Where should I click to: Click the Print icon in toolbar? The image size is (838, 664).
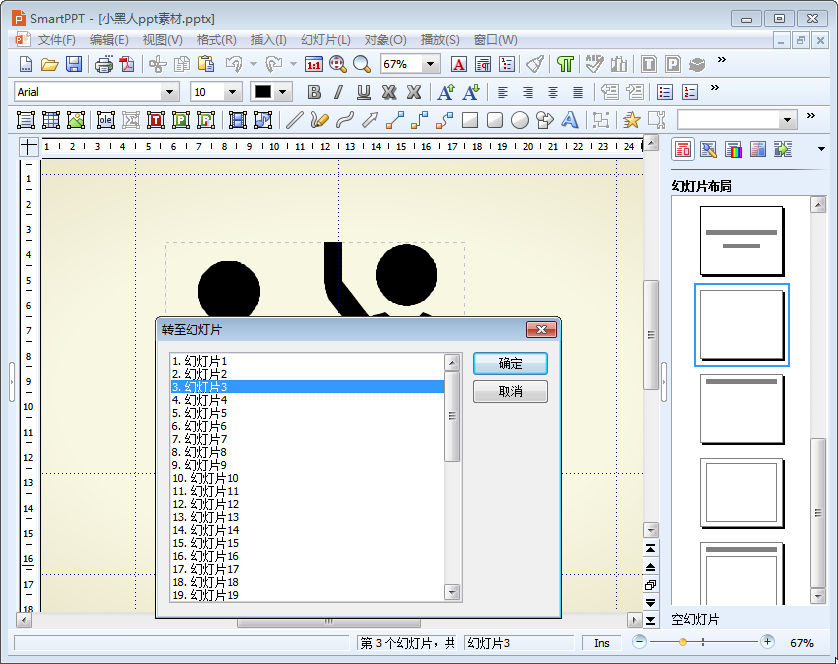[x=103, y=64]
